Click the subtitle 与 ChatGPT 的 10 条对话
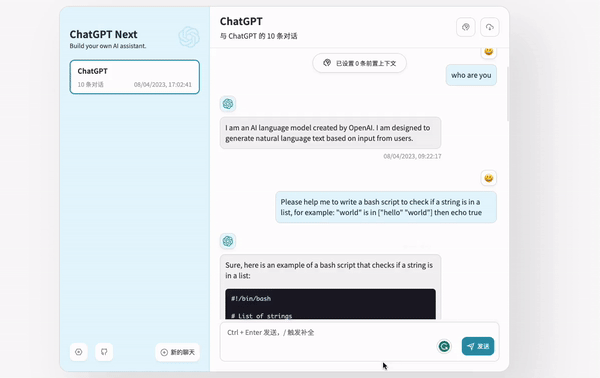This screenshot has height=378, width=600. 258,36
